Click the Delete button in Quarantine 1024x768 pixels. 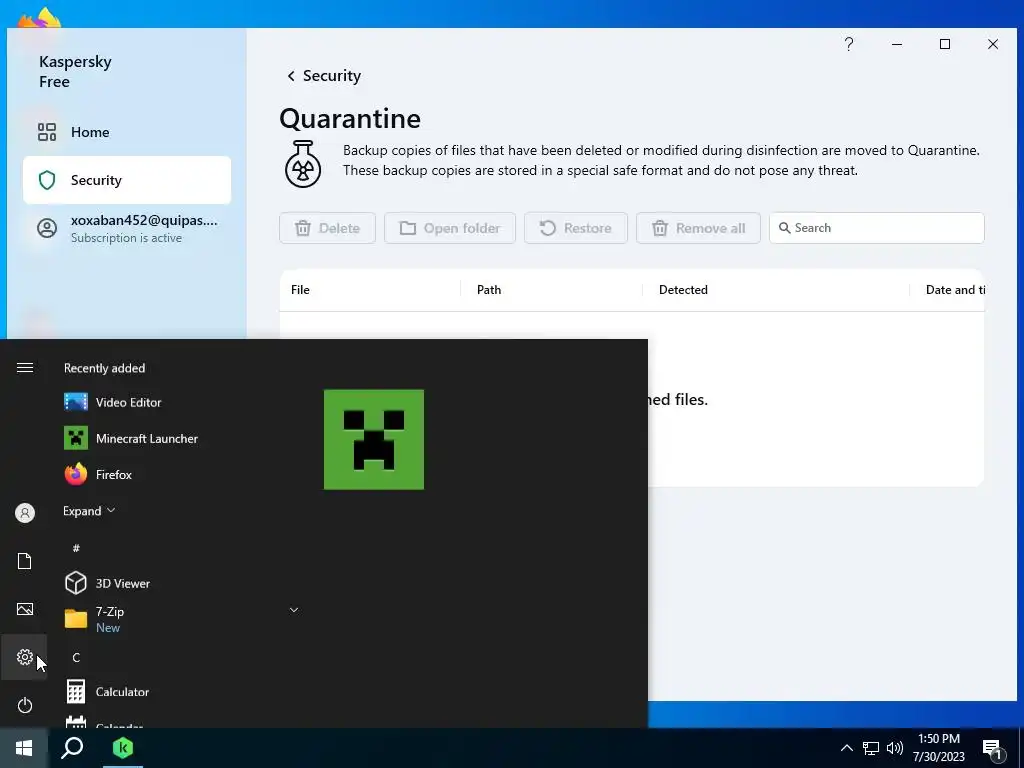click(x=327, y=228)
